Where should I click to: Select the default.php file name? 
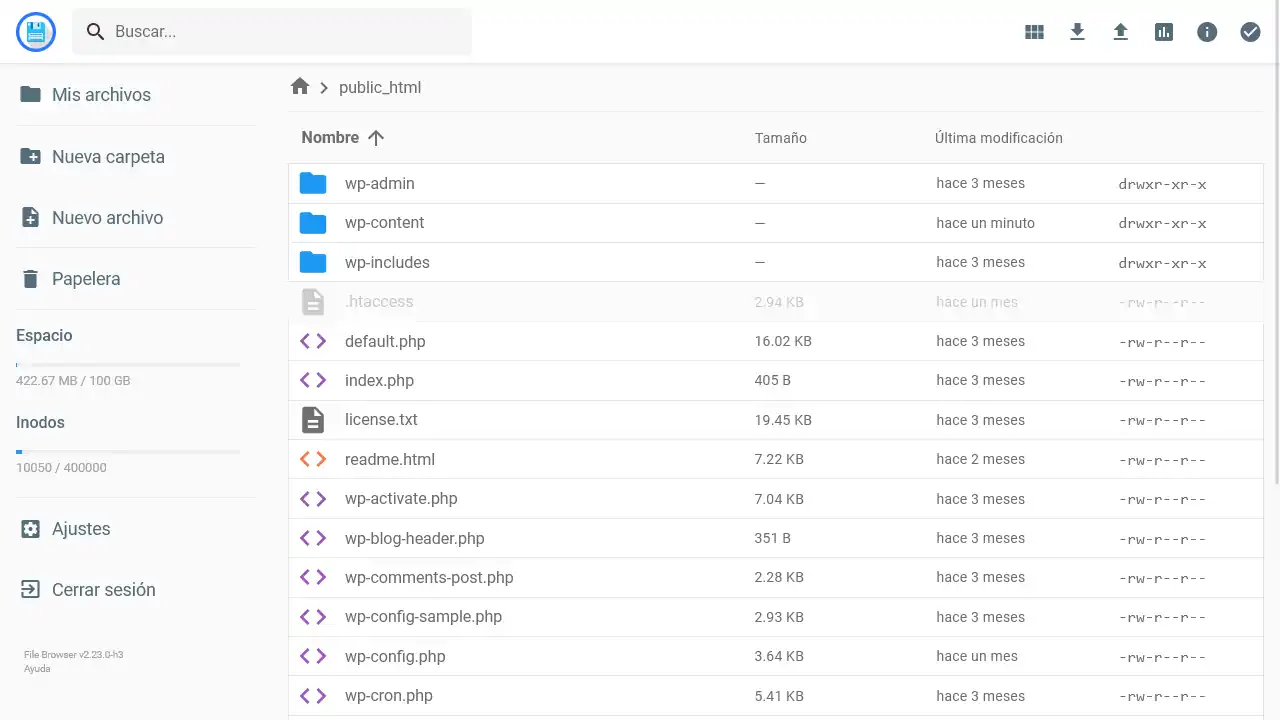point(385,341)
